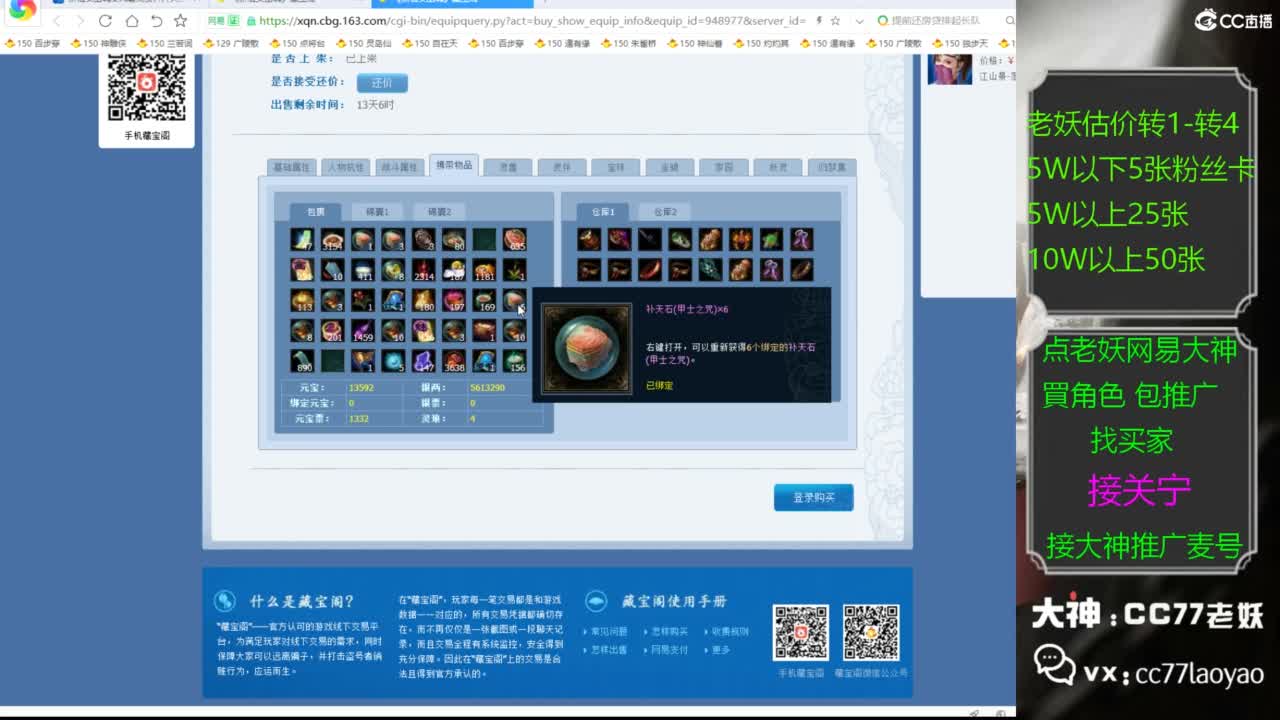This screenshot has height=720, width=1280.
Task: Bookmark this page with the star icon
Action: tap(180, 20)
